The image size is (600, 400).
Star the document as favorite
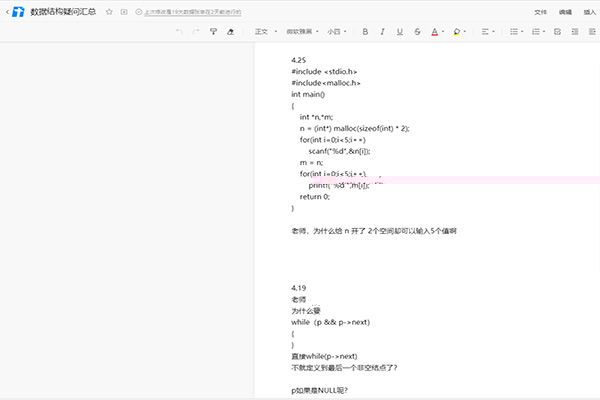pyautogui.click(x=109, y=12)
